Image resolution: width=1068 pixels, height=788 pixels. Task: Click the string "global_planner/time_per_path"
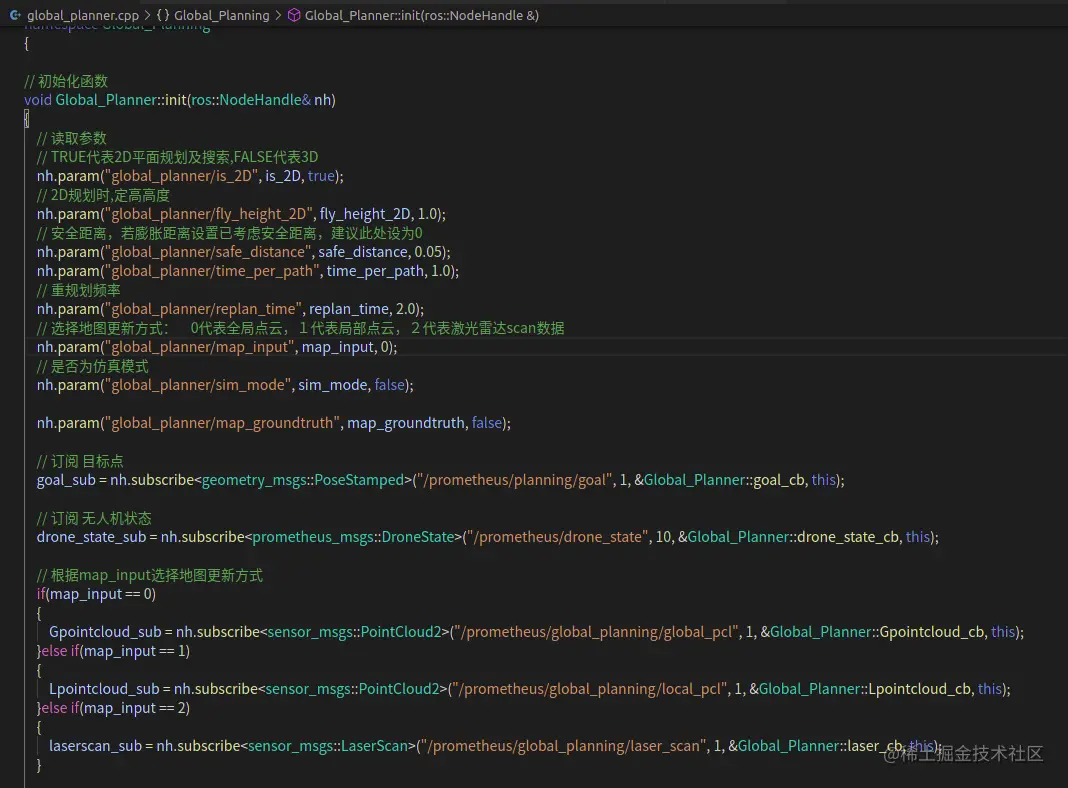tap(213, 271)
